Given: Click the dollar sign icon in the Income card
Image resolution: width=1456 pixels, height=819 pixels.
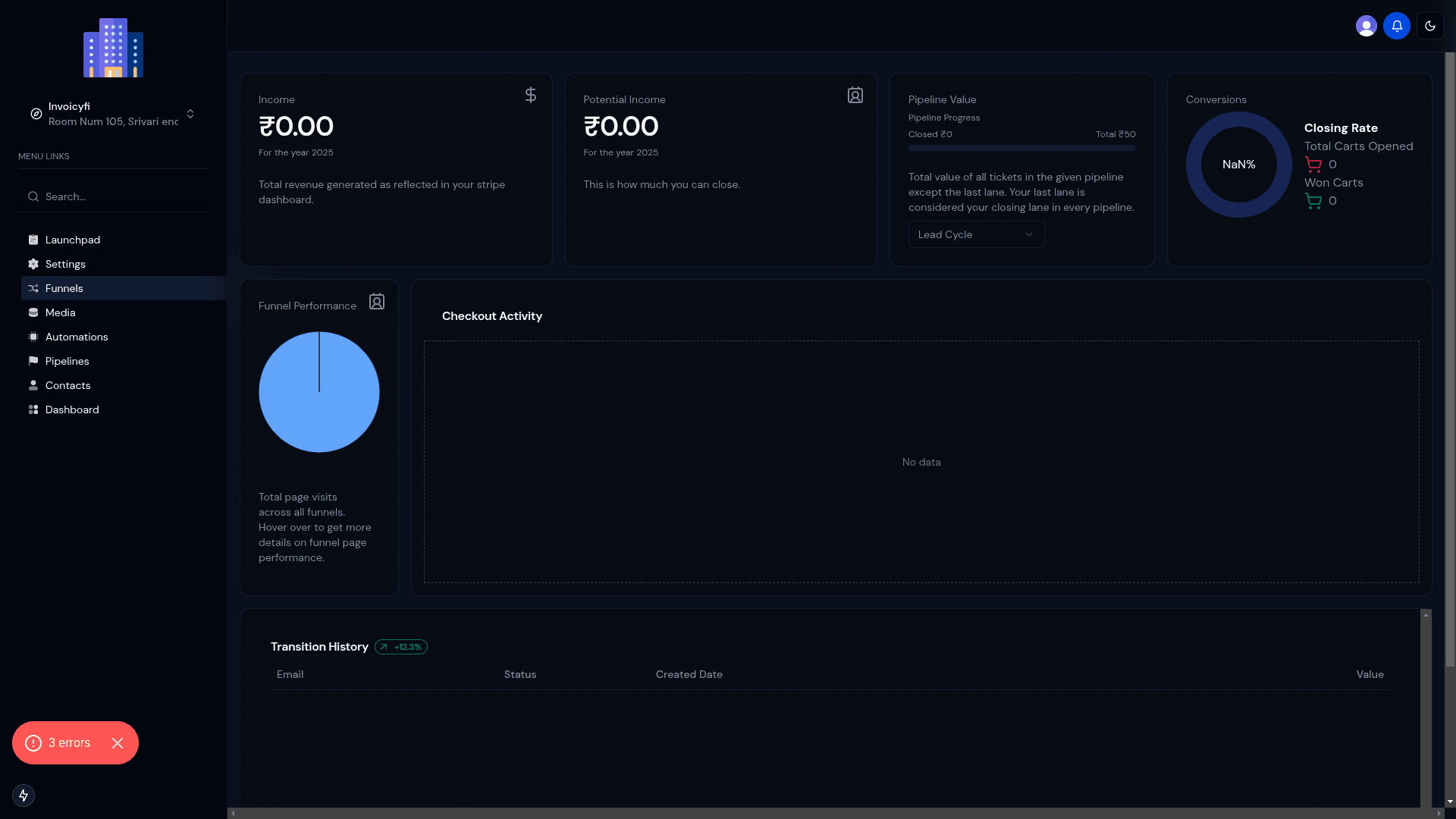Looking at the screenshot, I should [x=531, y=95].
